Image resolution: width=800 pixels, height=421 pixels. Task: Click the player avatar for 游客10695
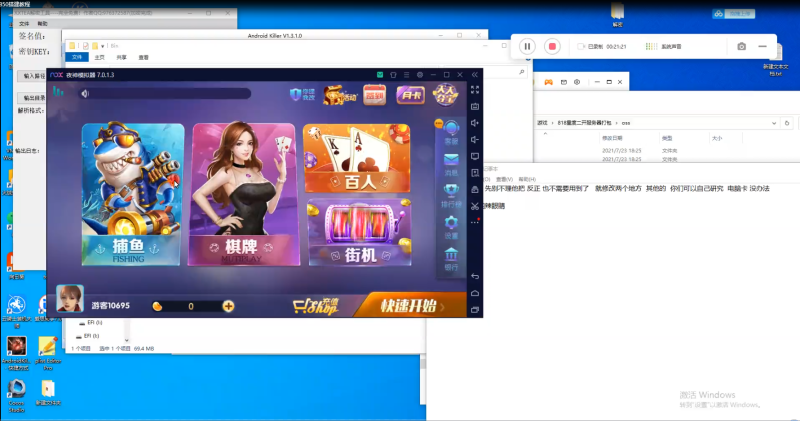tap(70, 299)
